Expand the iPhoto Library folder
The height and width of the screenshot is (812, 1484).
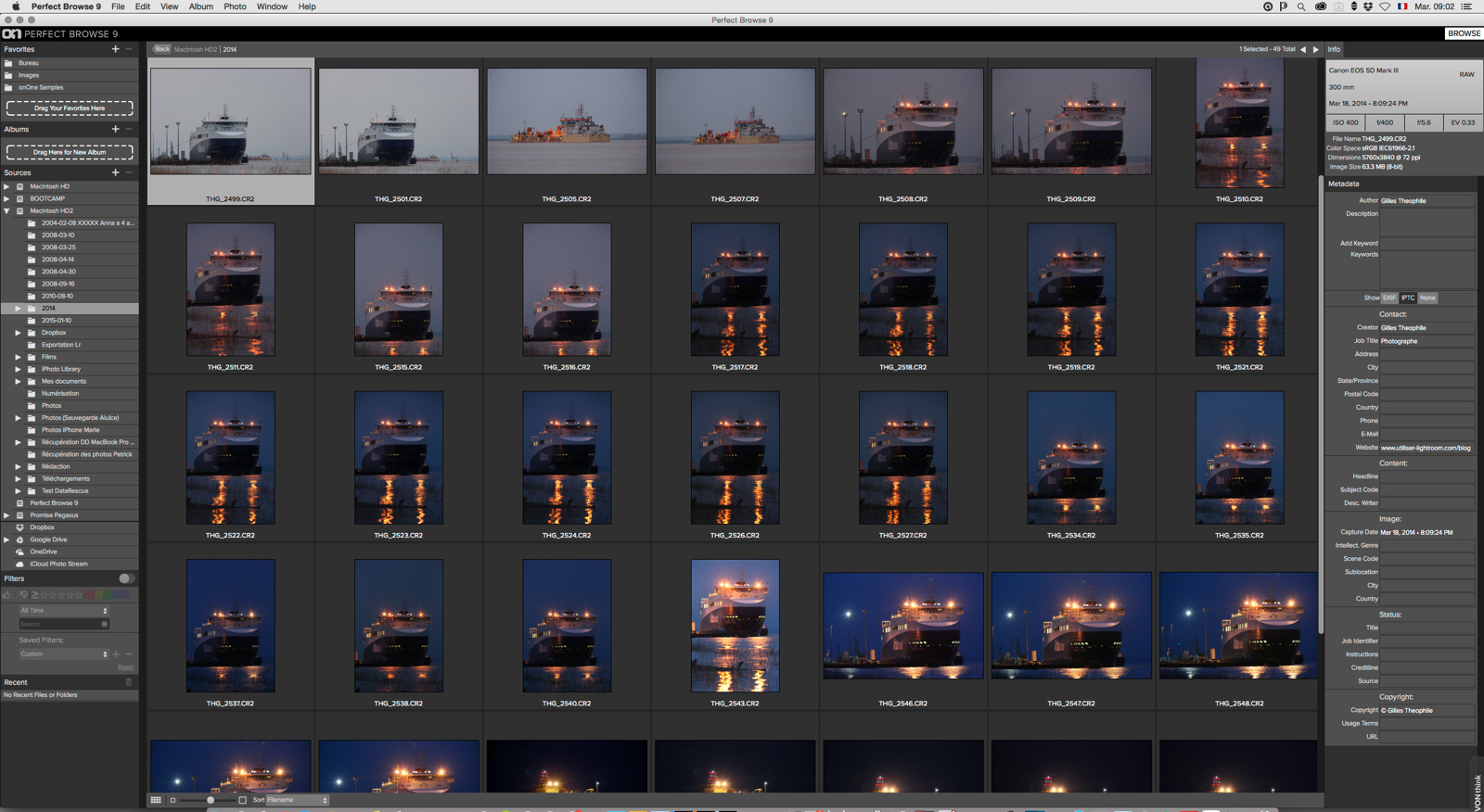point(18,369)
